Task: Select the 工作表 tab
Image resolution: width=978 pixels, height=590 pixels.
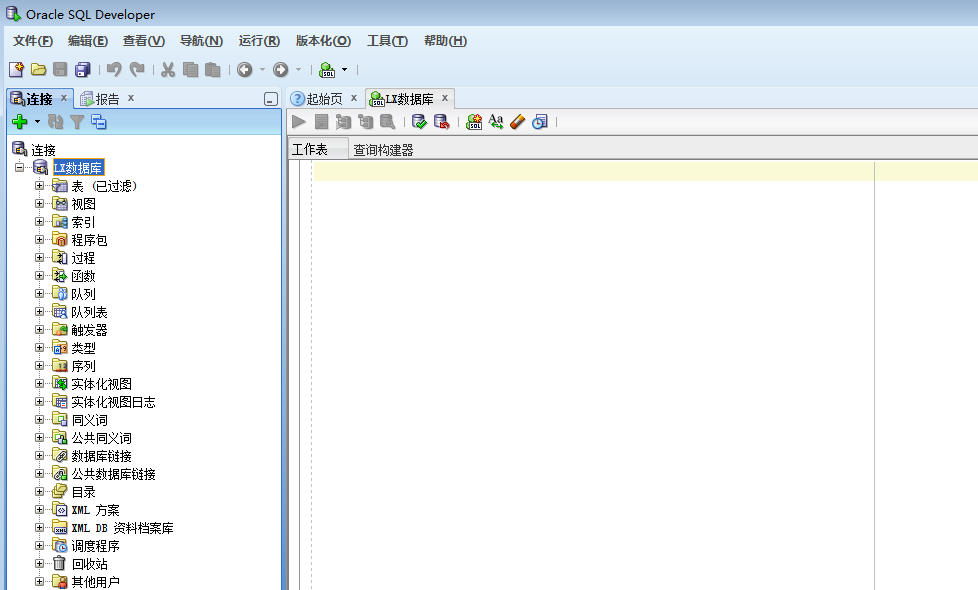Action: tap(309, 150)
